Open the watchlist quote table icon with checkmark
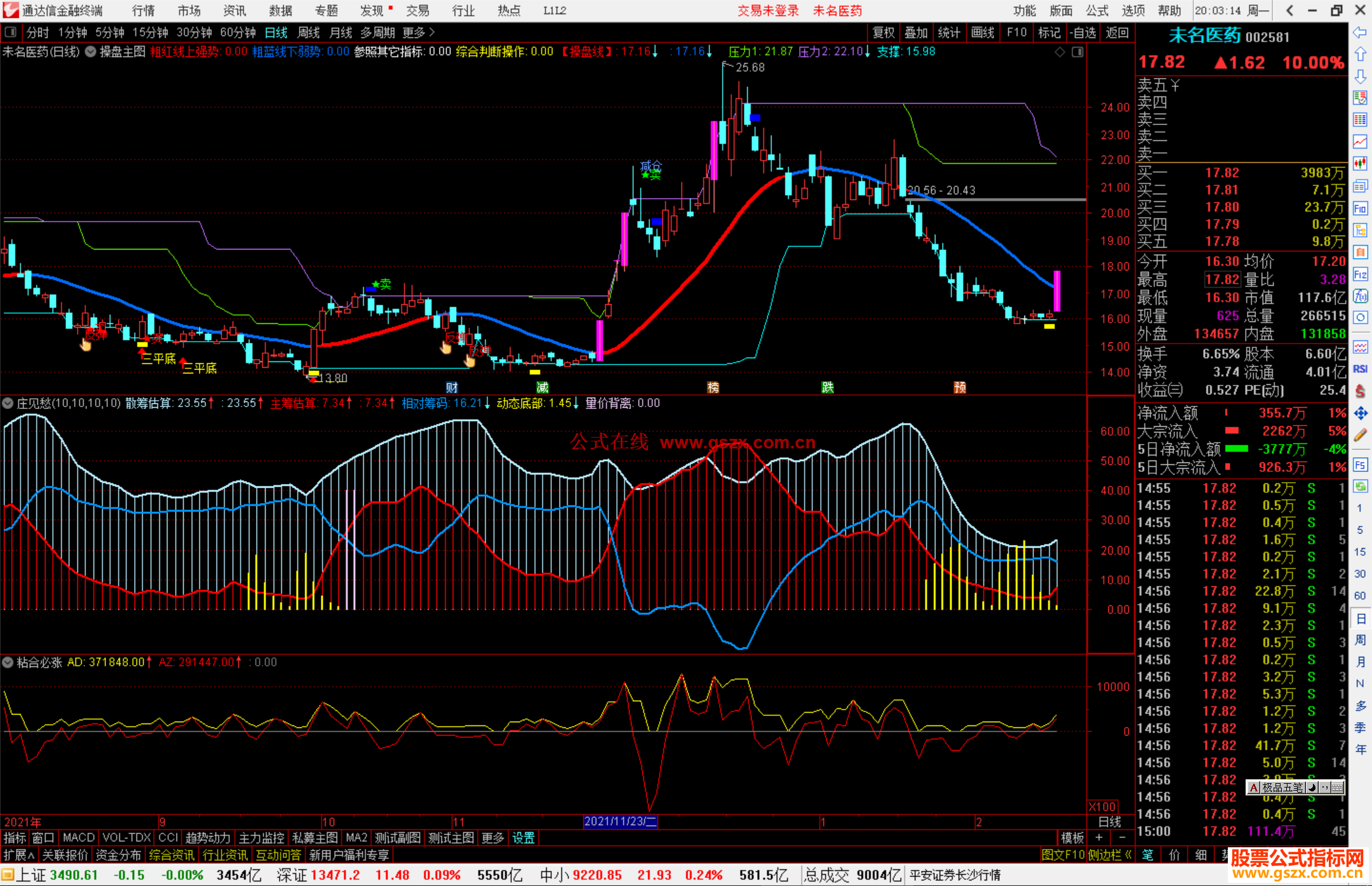1372x886 pixels. point(1360,98)
